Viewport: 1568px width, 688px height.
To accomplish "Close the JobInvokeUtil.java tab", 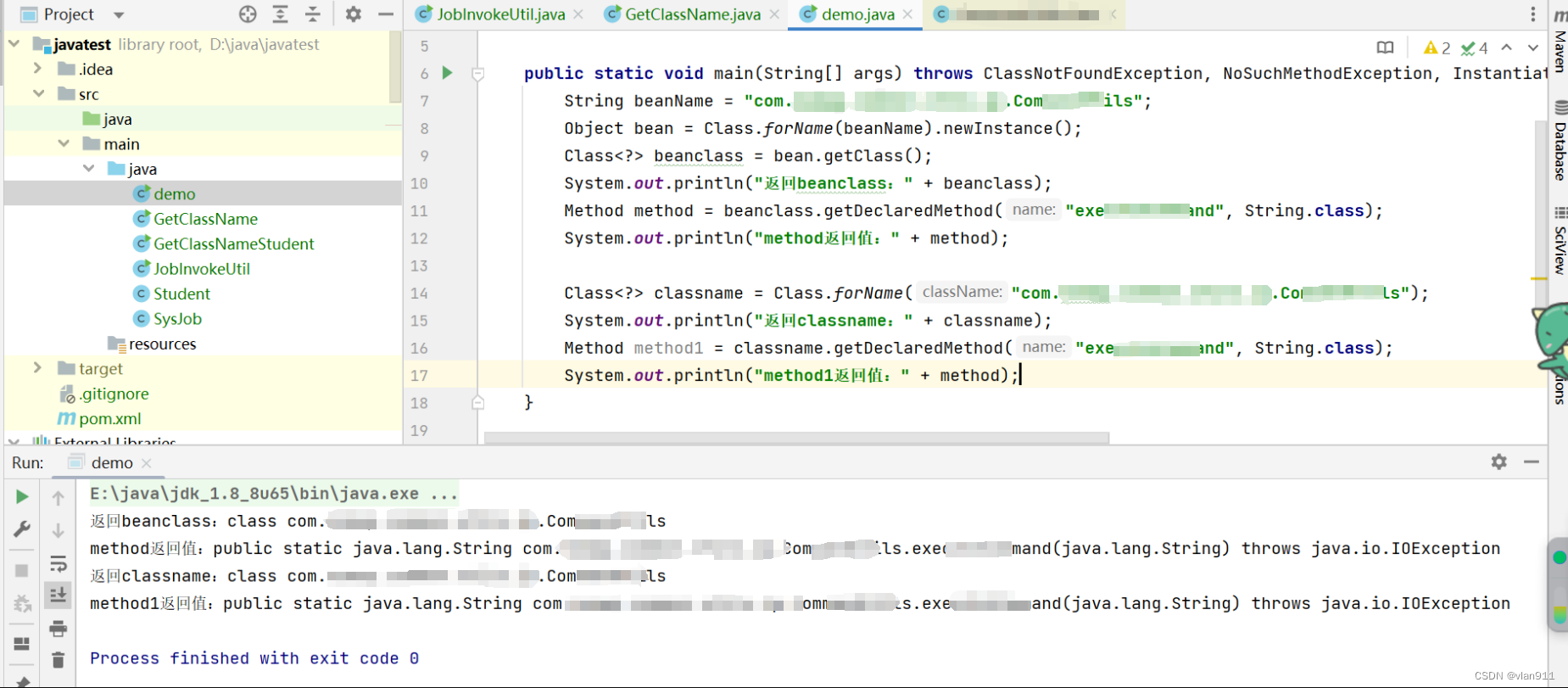I will click(578, 14).
